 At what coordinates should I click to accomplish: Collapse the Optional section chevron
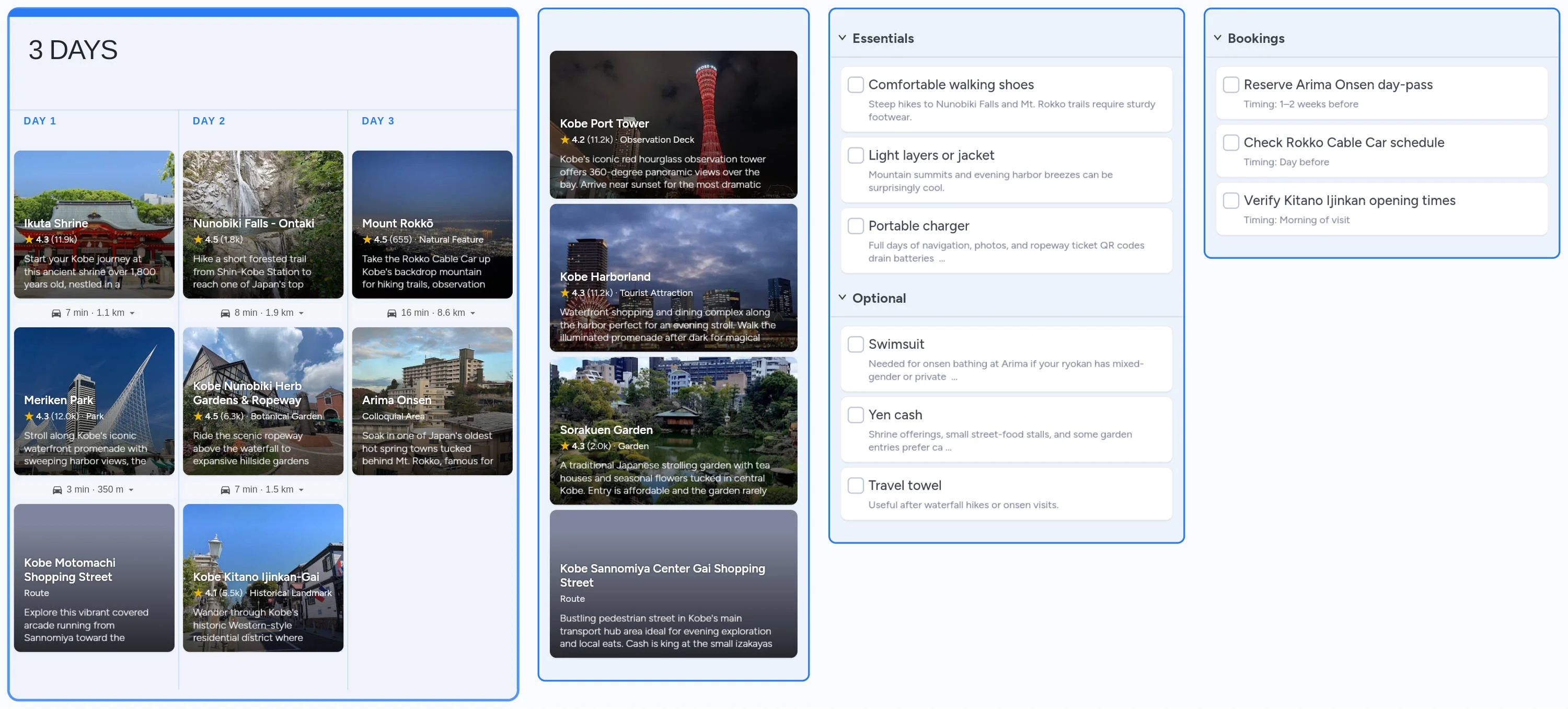(843, 298)
